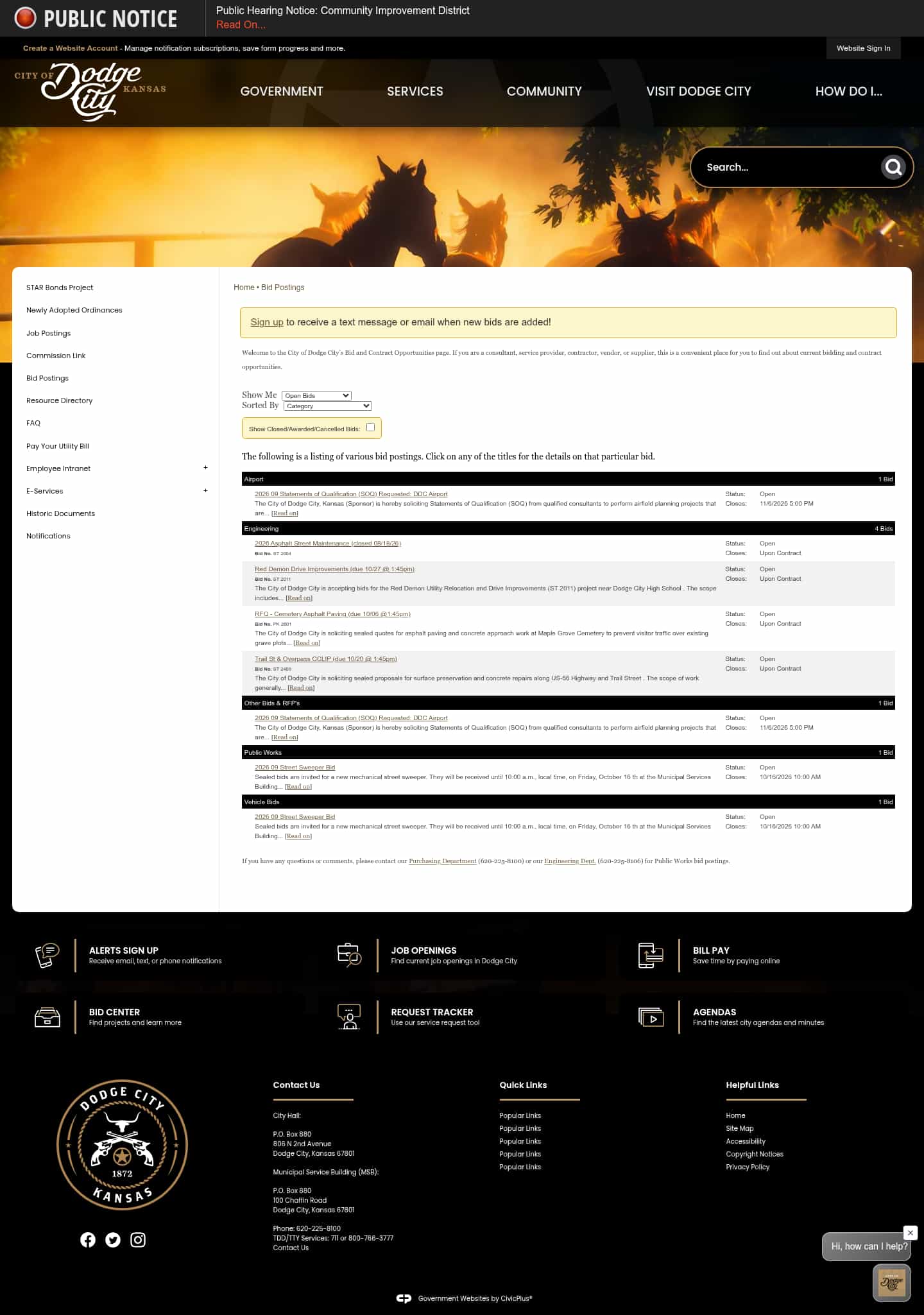The width and height of the screenshot is (924, 1315).
Task: Open the How Do I... menu
Action: coord(849,91)
